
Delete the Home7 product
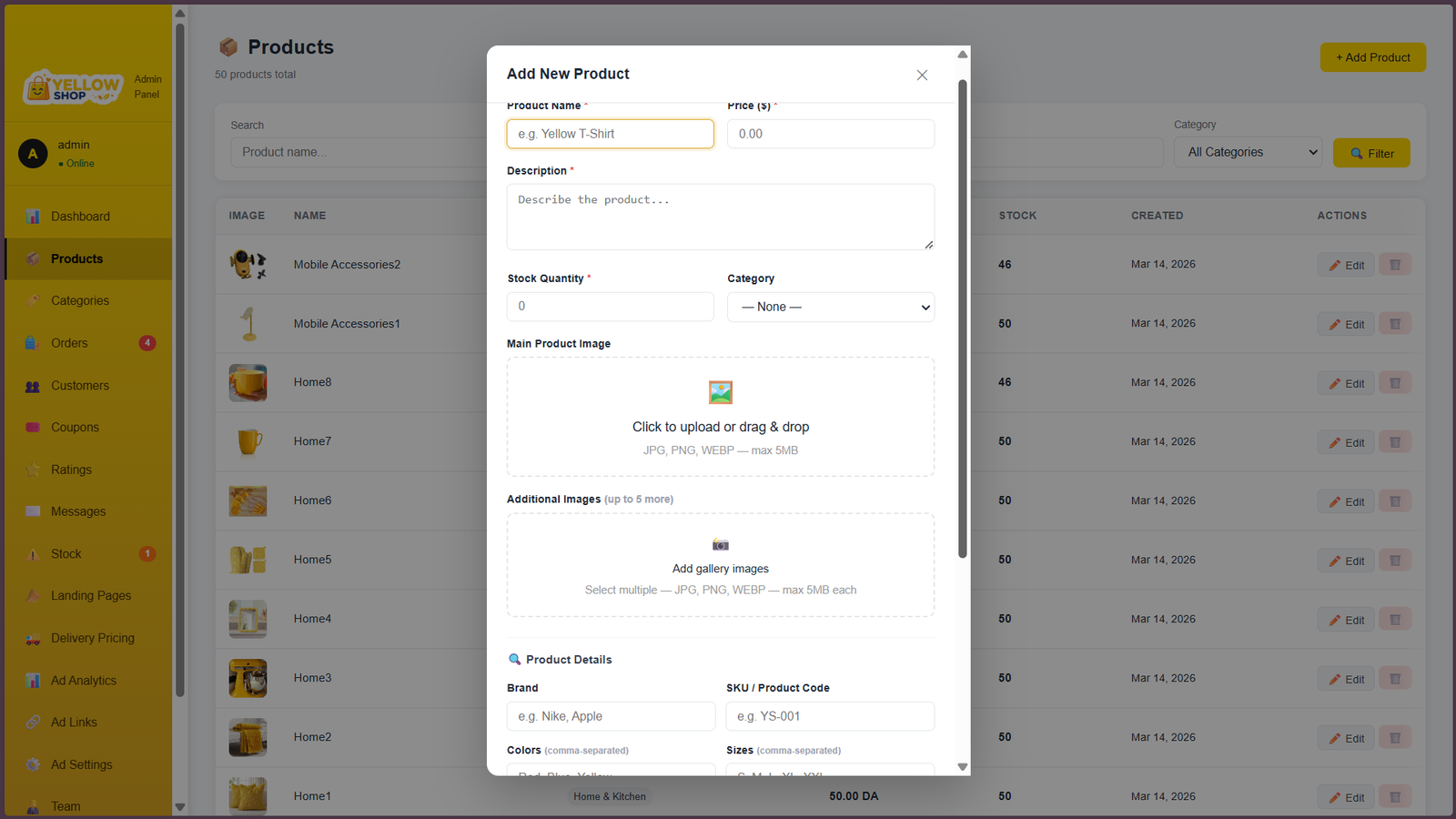(1395, 442)
